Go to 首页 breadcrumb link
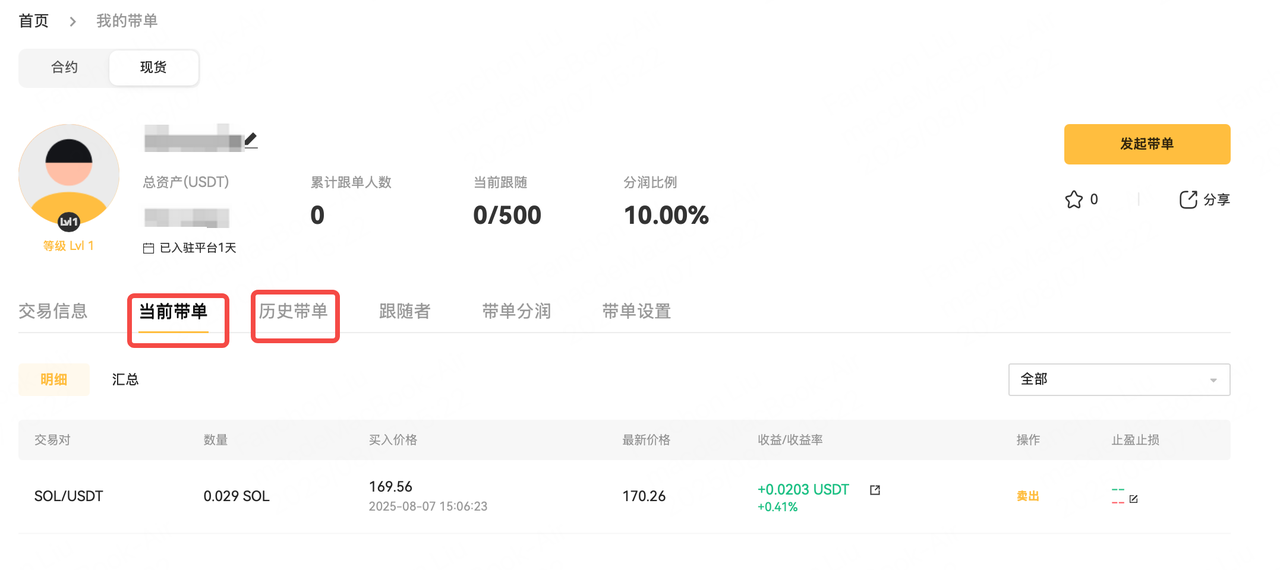1280x570 pixels. pyautogui.click(x=34, y=21)
